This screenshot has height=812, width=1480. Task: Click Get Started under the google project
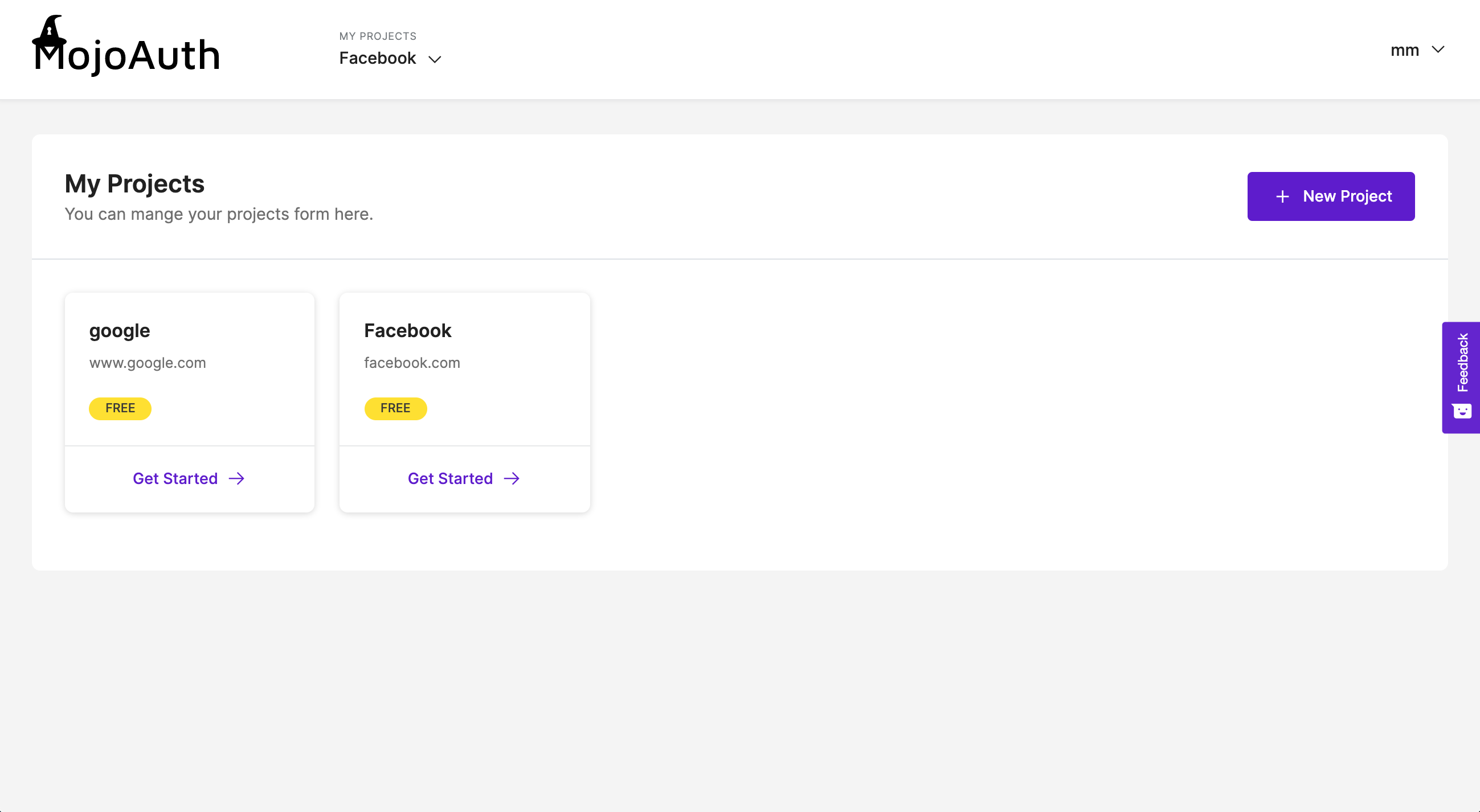pyautogui.click(x=175, y=478)
